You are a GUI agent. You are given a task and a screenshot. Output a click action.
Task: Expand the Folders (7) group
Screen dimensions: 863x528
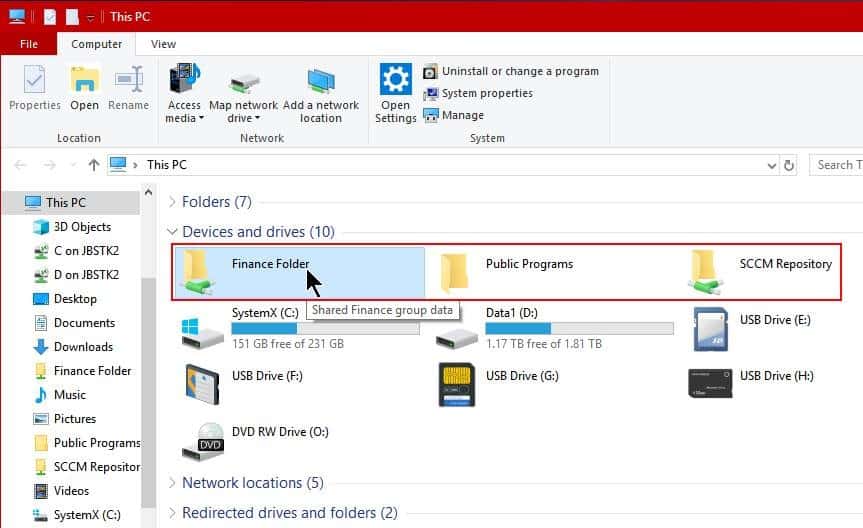172,202
